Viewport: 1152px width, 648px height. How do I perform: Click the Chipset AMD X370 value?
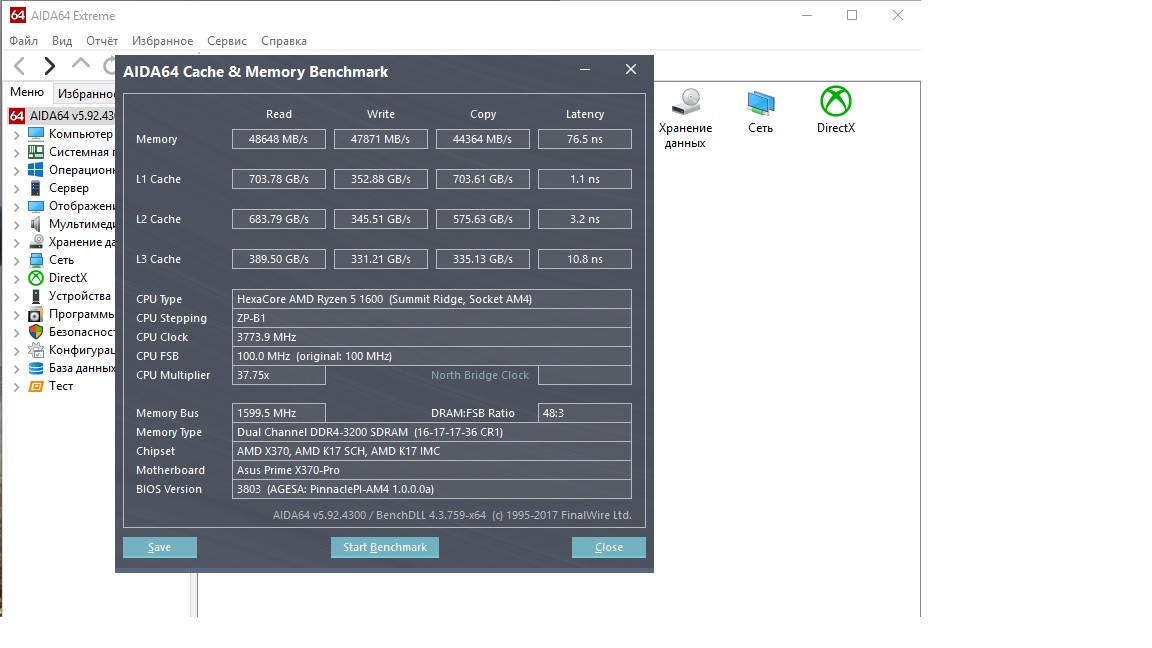tap(432, 451)
